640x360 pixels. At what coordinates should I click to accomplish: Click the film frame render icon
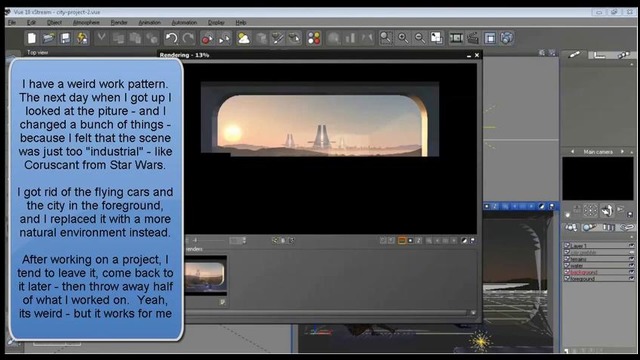456,38
